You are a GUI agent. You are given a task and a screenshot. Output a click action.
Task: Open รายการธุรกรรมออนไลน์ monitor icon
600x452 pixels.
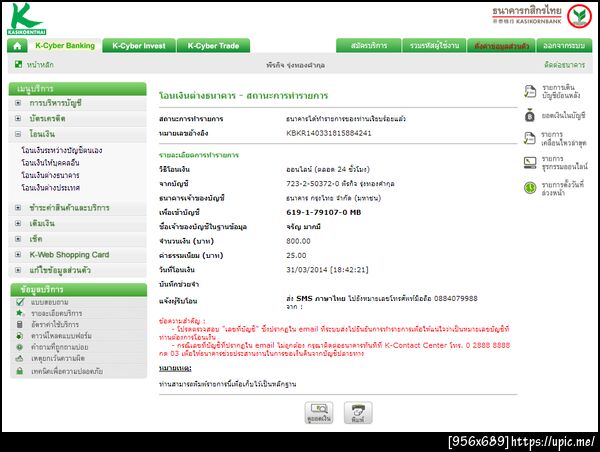(530, 163)
